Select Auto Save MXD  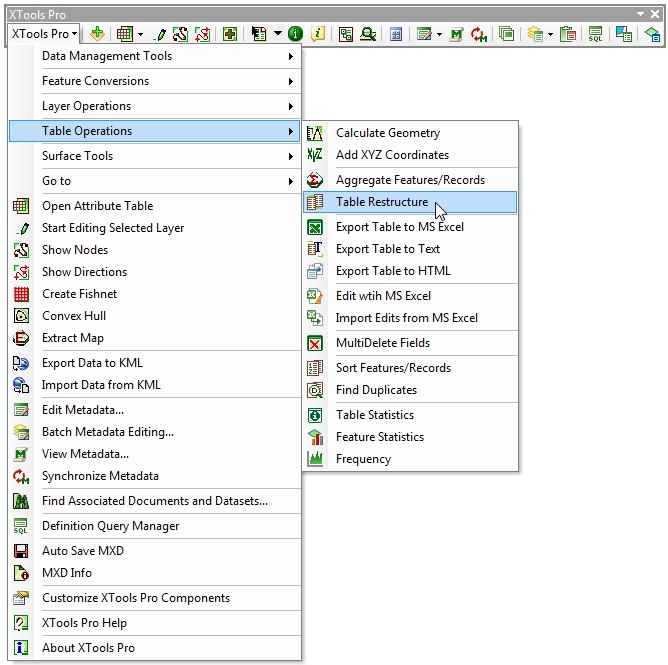click(x=155, y=551)
